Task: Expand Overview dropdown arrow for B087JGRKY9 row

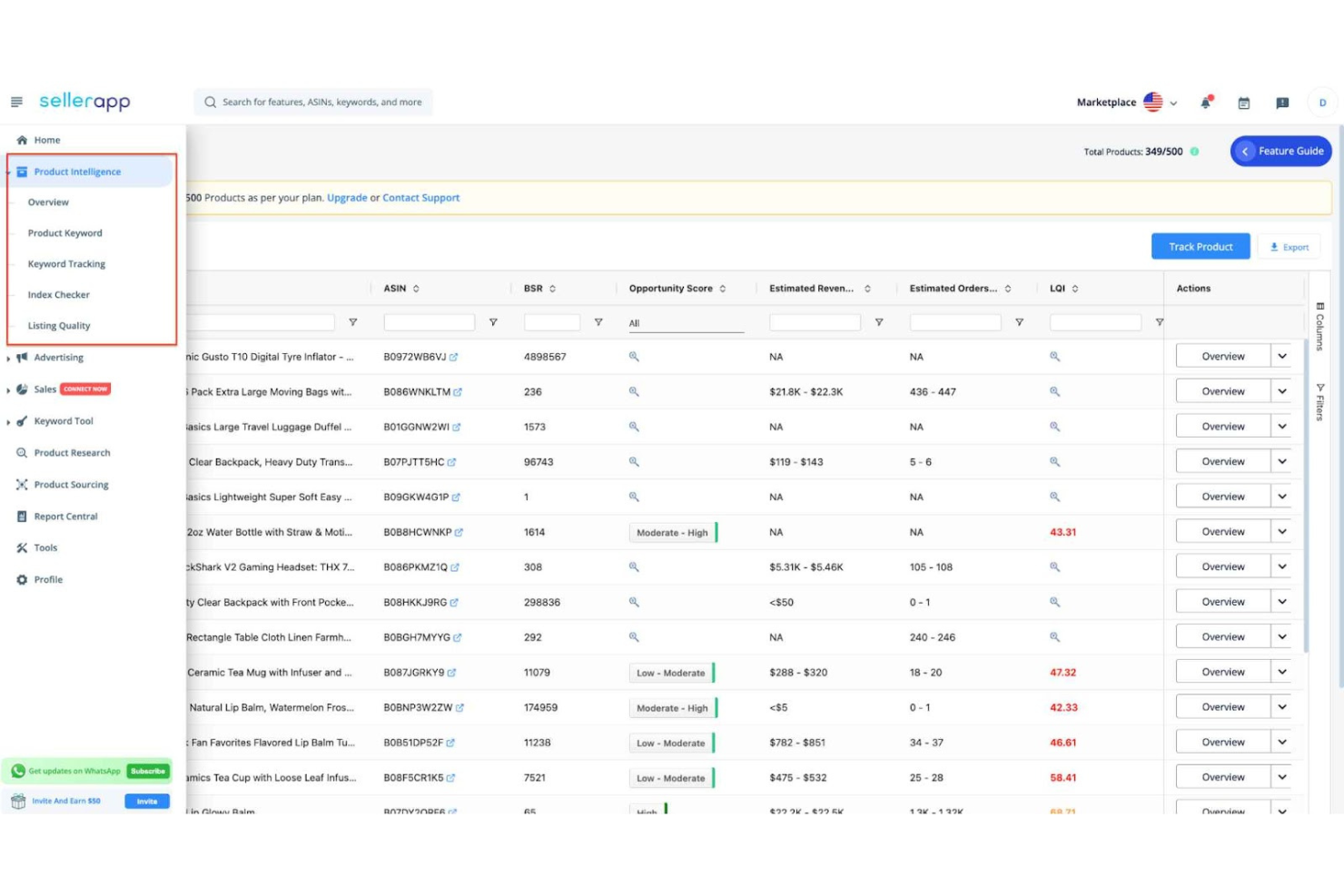Action: tap(1281, 672)
